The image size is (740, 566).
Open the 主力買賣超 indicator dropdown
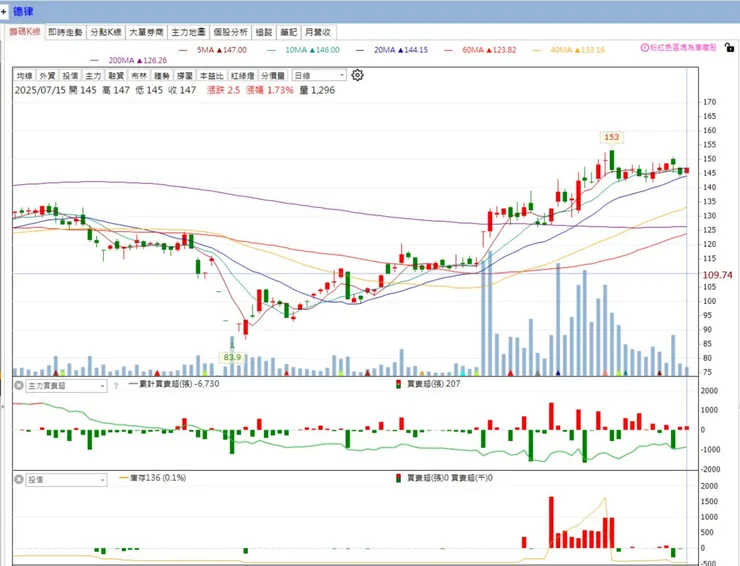click(66, 386)
